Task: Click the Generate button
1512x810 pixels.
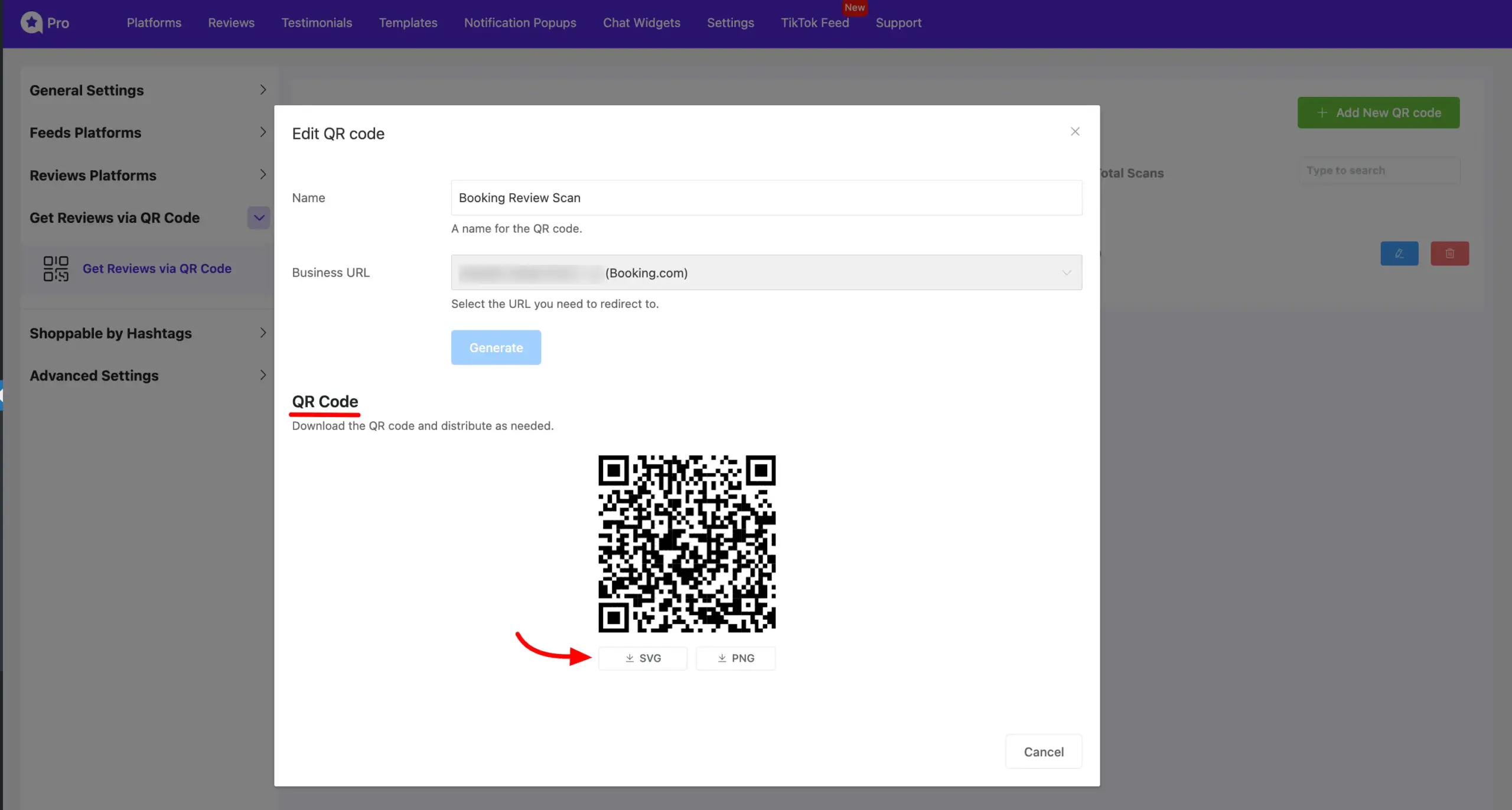Action: [x=496, y=347]
